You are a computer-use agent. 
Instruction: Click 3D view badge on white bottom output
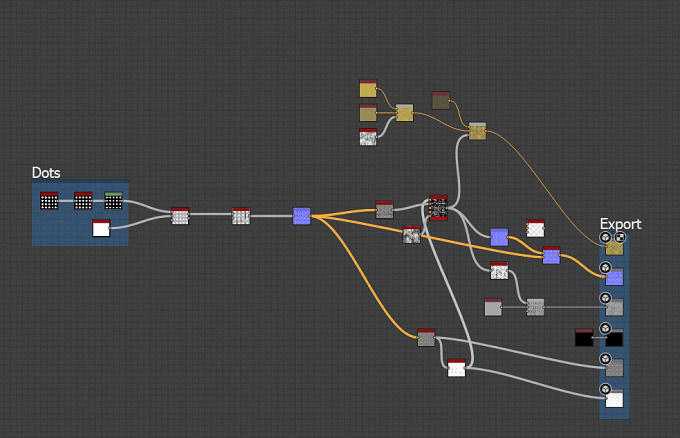click(605, 389)
